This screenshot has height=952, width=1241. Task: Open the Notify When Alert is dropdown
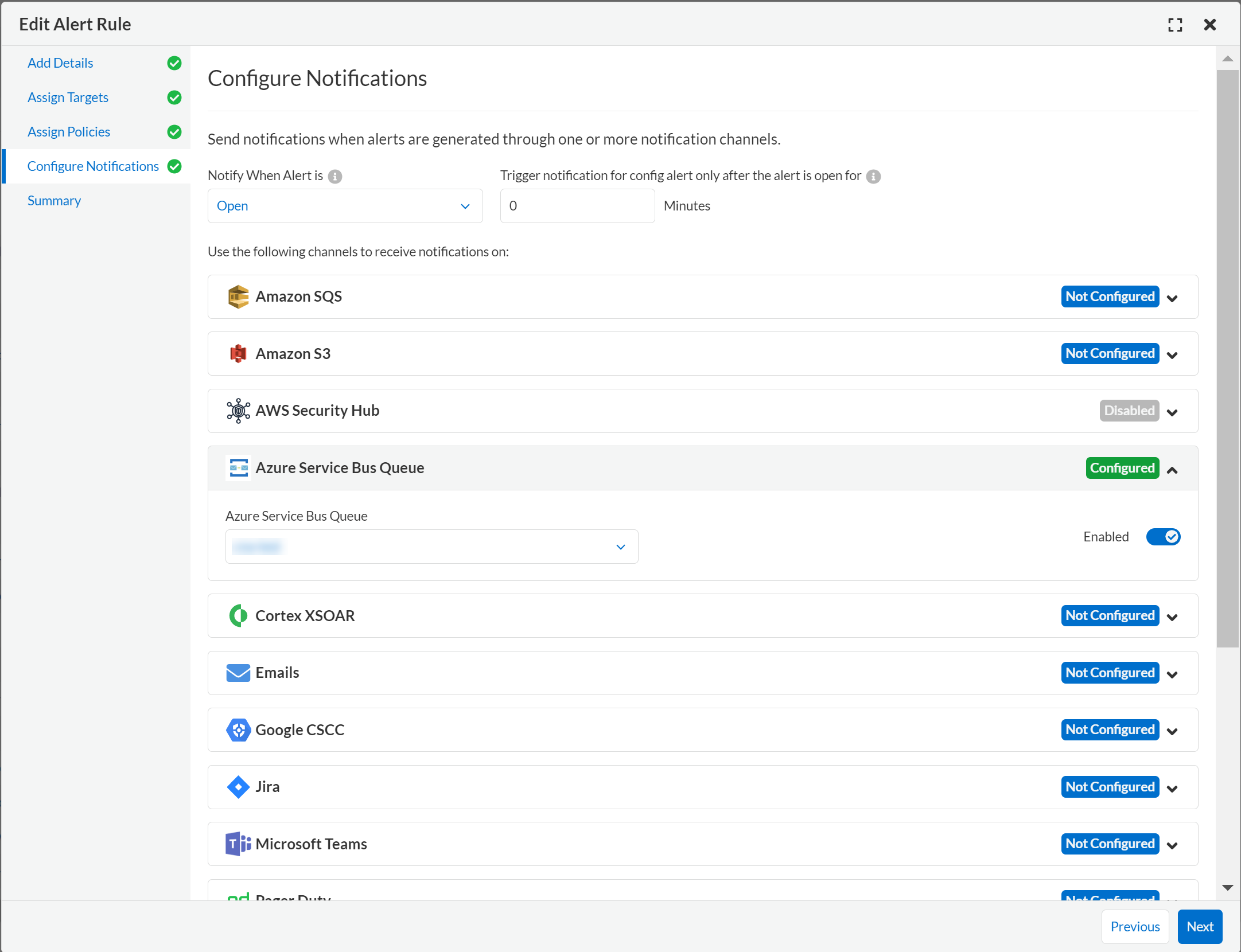(345, 206)
